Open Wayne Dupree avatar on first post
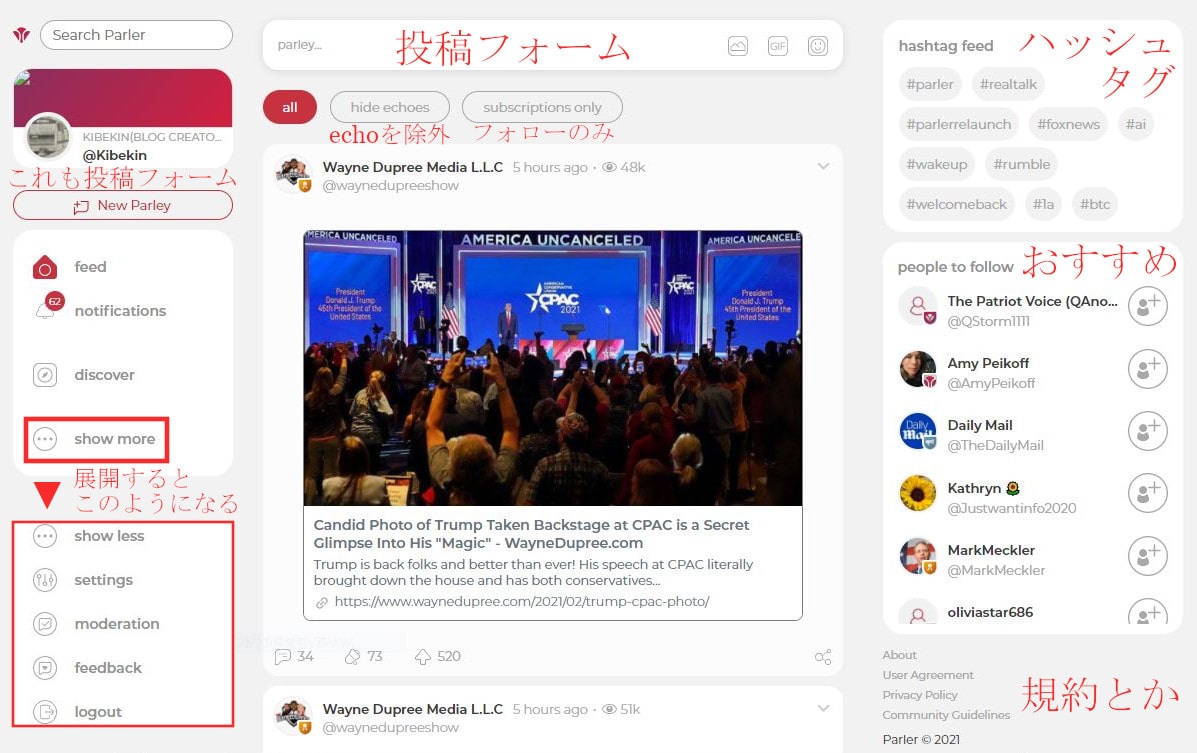The image size is (1197, 753). [293, 175]
